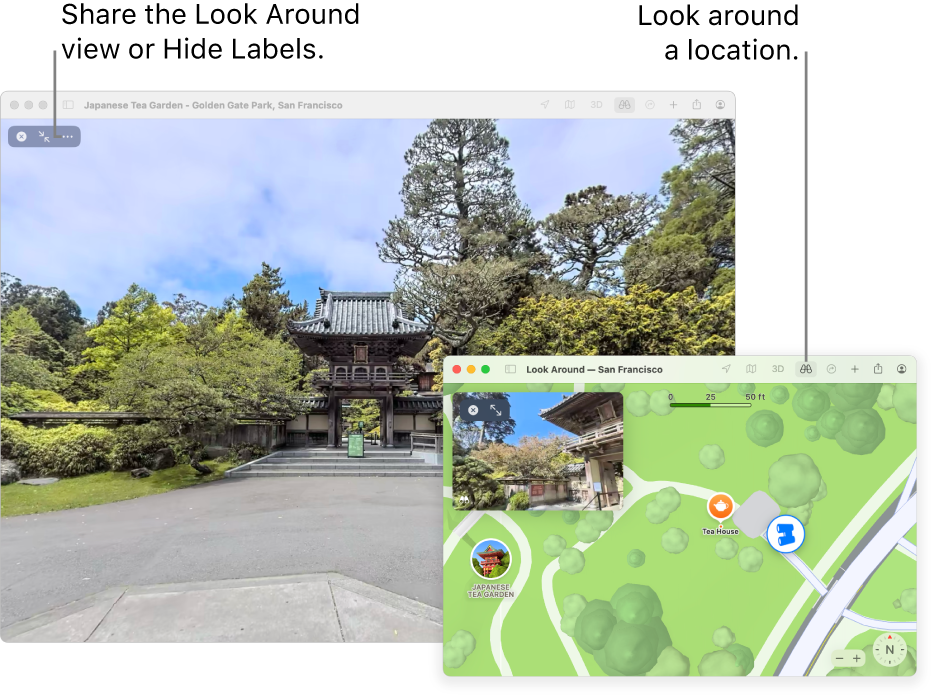Click the Look Around binoculars icon in front window

[x=805, y=369]
